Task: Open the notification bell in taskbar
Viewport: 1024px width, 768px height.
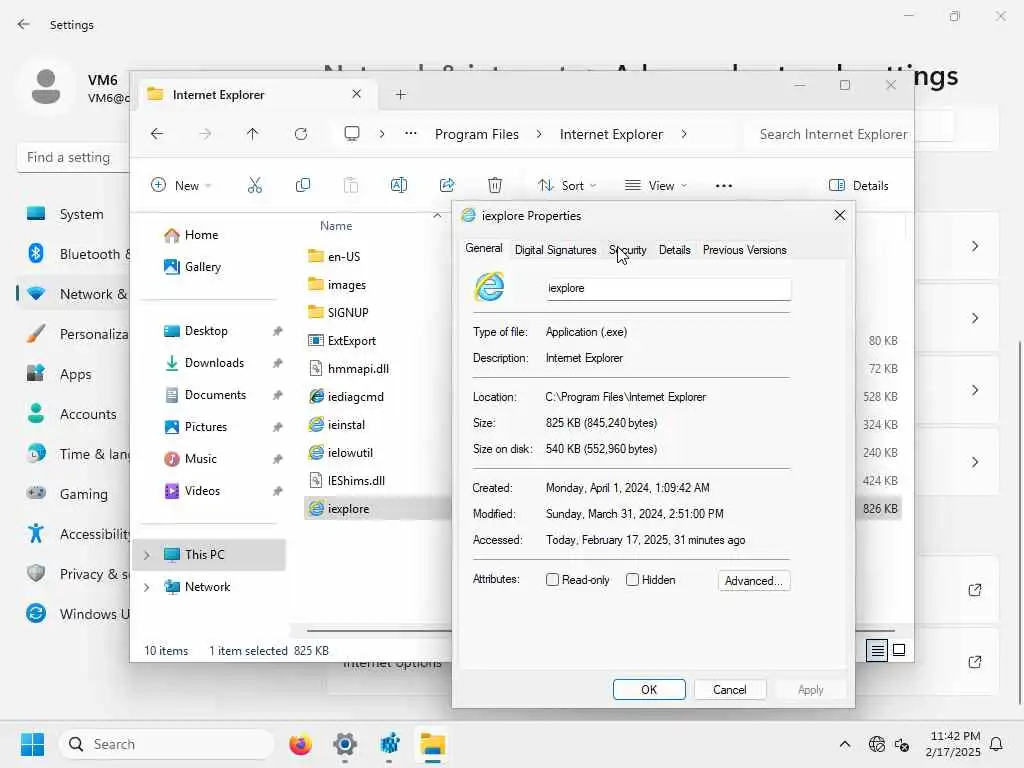Action: point(997,744)
